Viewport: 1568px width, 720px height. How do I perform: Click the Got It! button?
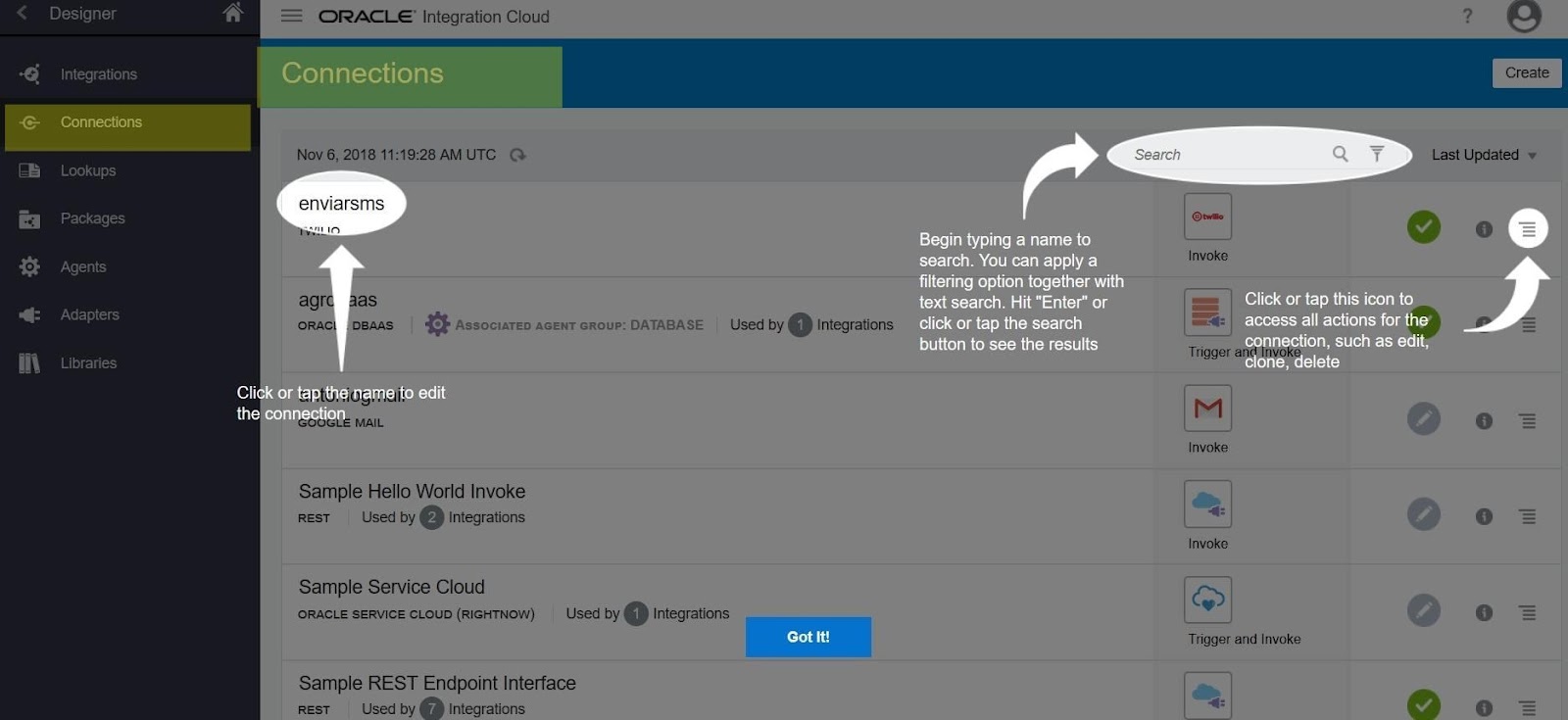pos(808,637)
